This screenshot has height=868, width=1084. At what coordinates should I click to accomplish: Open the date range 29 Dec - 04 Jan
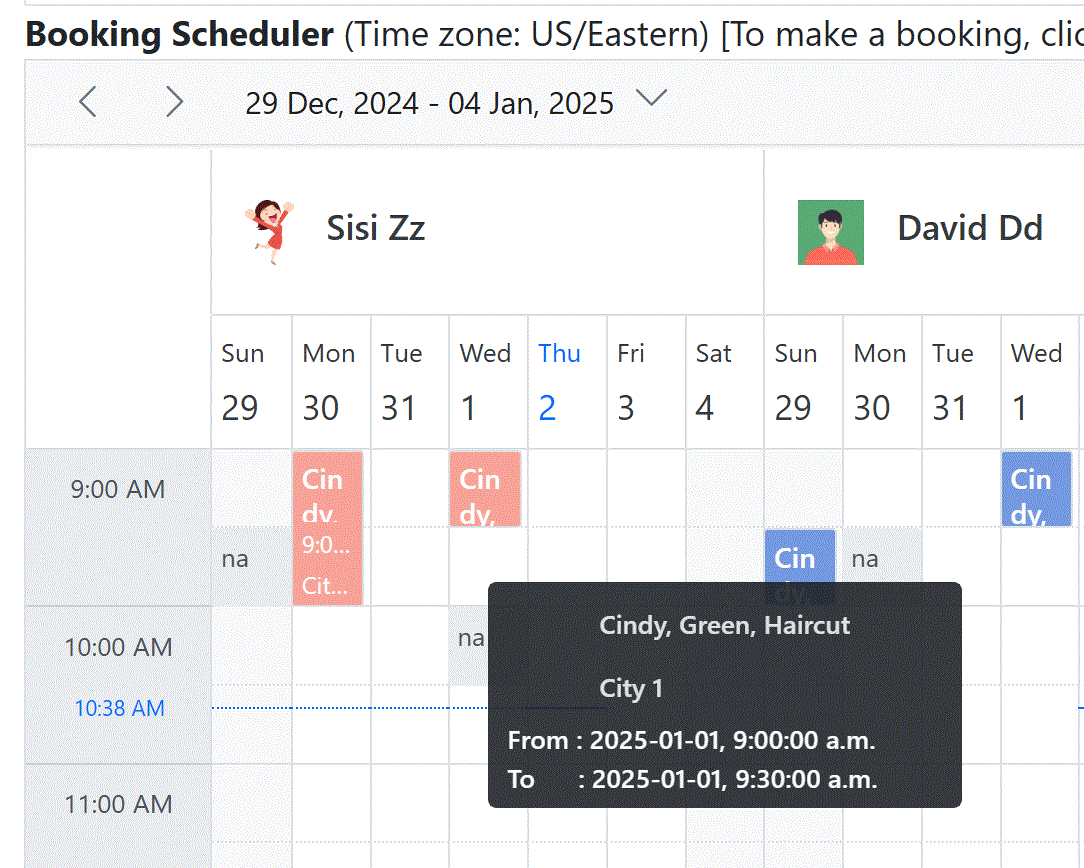click(x=429, y=103)
